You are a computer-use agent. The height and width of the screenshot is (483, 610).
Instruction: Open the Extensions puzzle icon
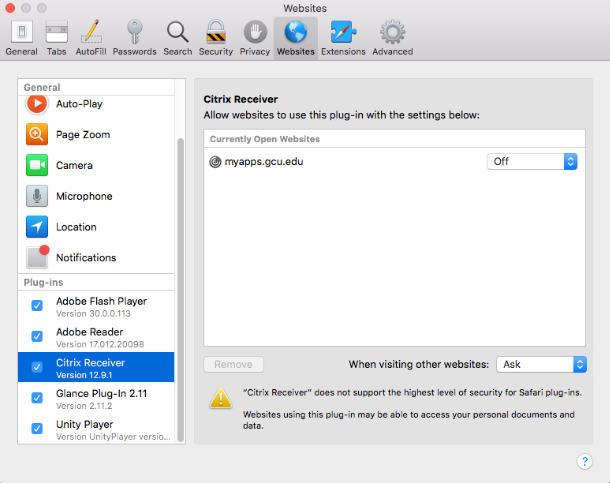click(343, 32)
